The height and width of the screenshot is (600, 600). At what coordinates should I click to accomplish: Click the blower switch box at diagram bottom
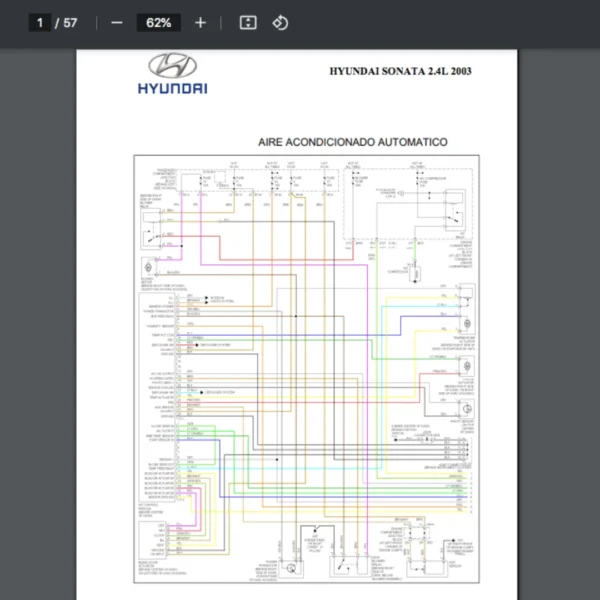(x=343, y=566)
